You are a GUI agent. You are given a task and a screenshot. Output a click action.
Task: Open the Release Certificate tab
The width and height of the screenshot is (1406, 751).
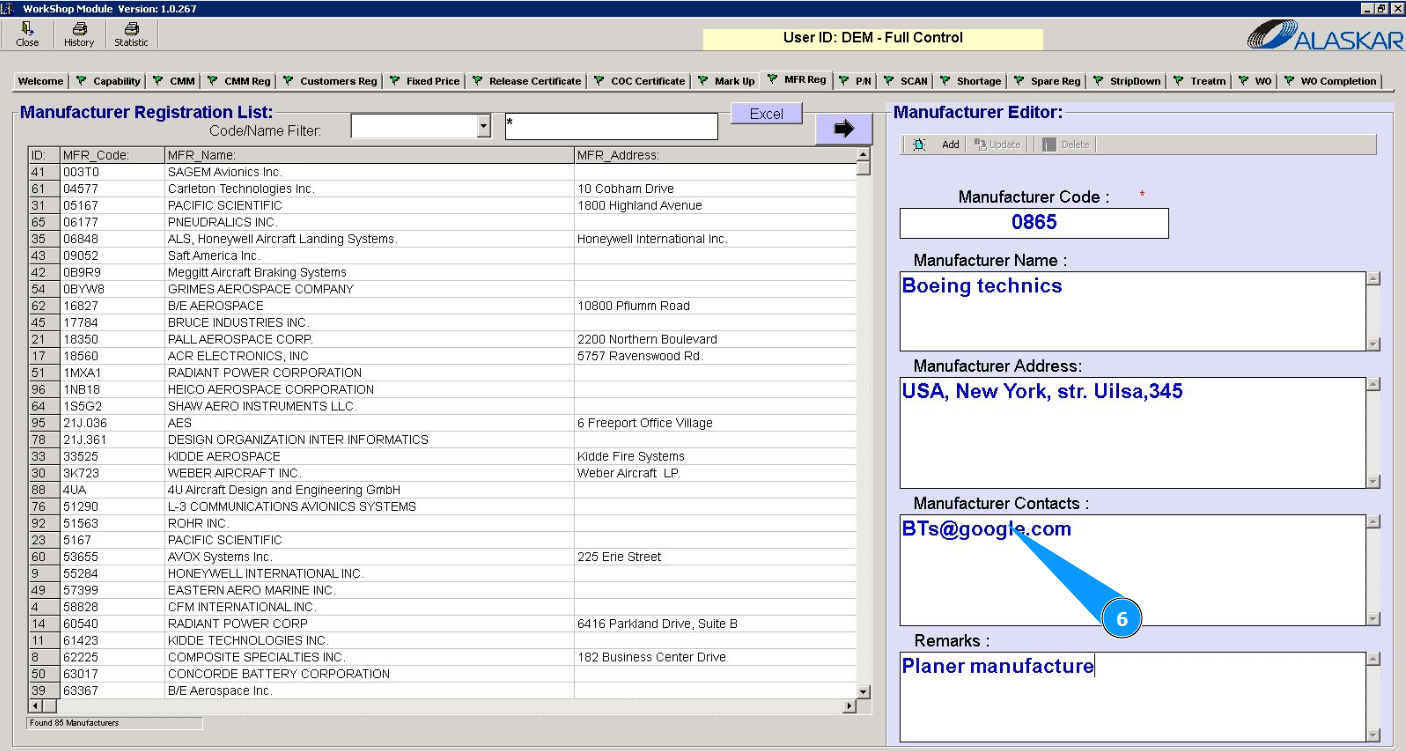tap(527, 81)
